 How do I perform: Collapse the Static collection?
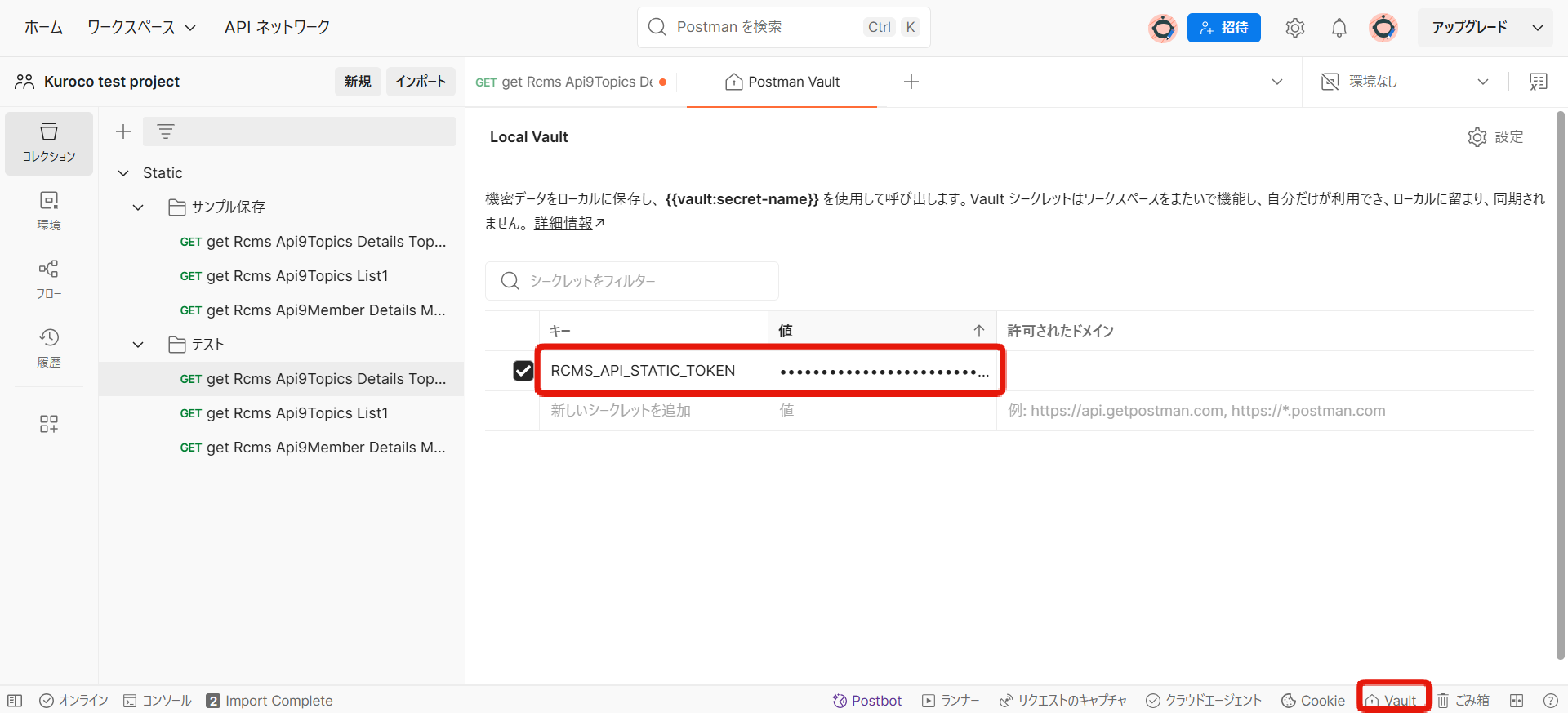coord(123,173)
